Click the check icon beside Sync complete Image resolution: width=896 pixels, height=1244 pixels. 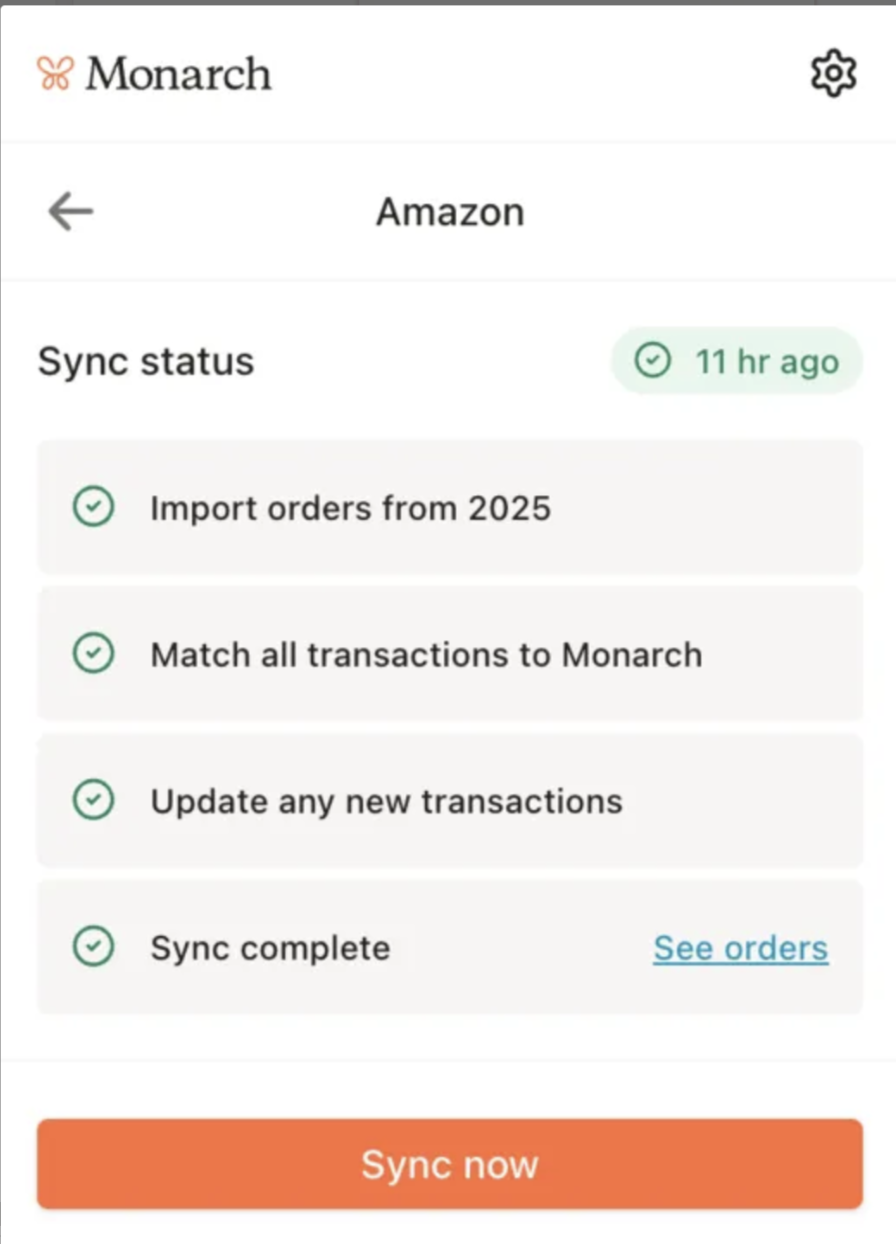pyautogui.click(x=94, y=947)
